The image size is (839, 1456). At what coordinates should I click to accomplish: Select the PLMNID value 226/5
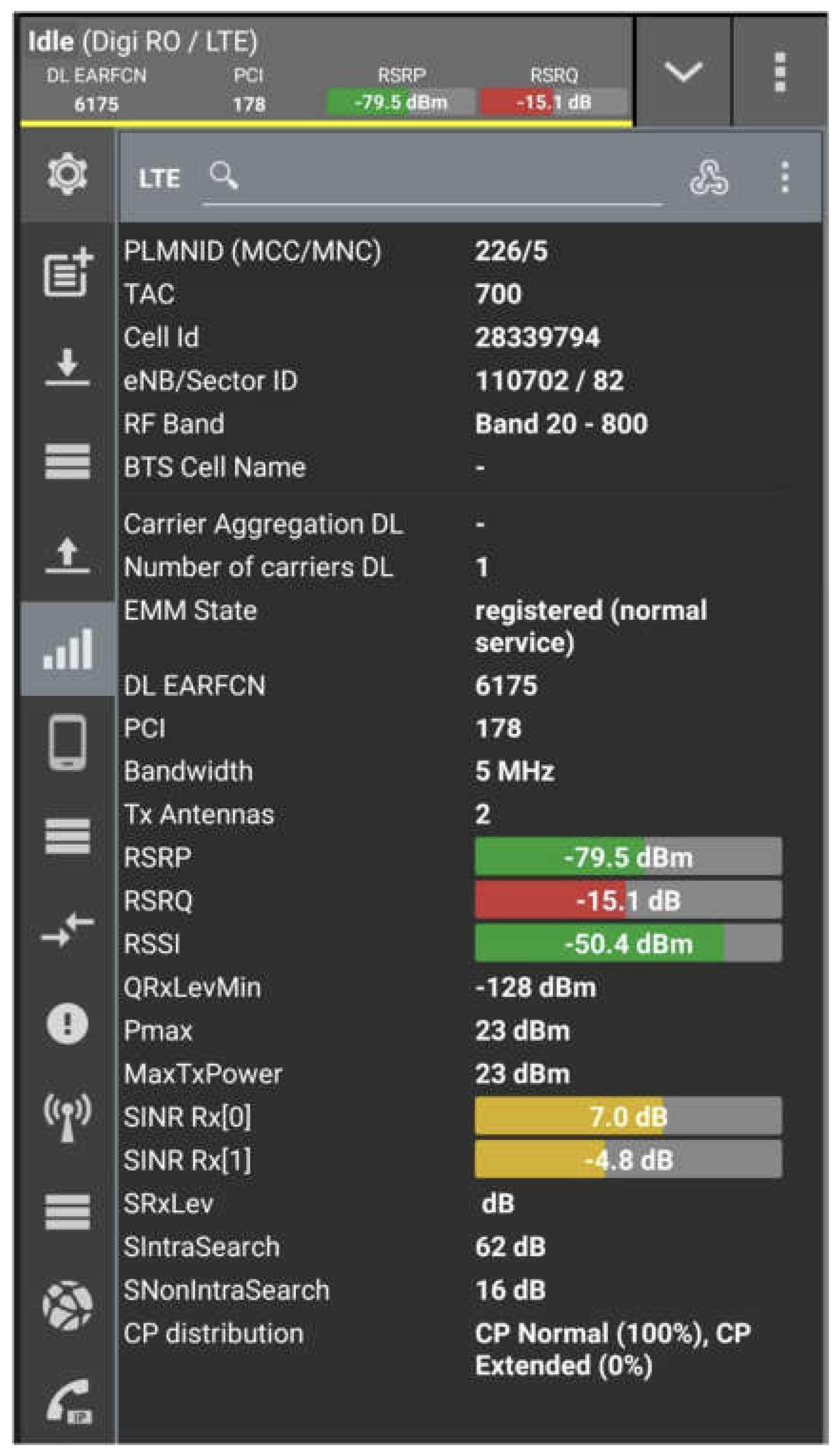click(x=511, y=251)
